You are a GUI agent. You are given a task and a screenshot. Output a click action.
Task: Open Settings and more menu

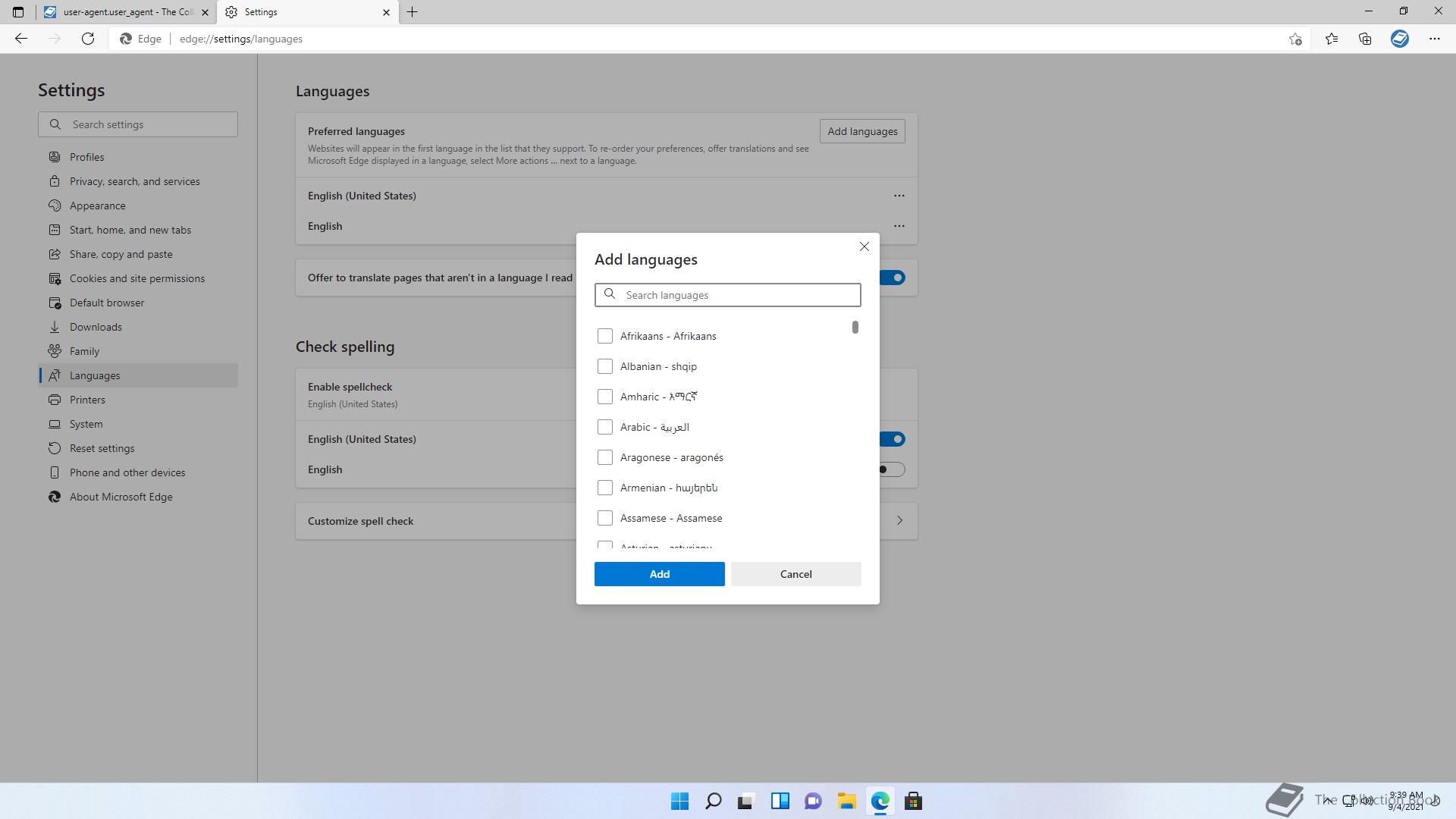(1435, 39)
